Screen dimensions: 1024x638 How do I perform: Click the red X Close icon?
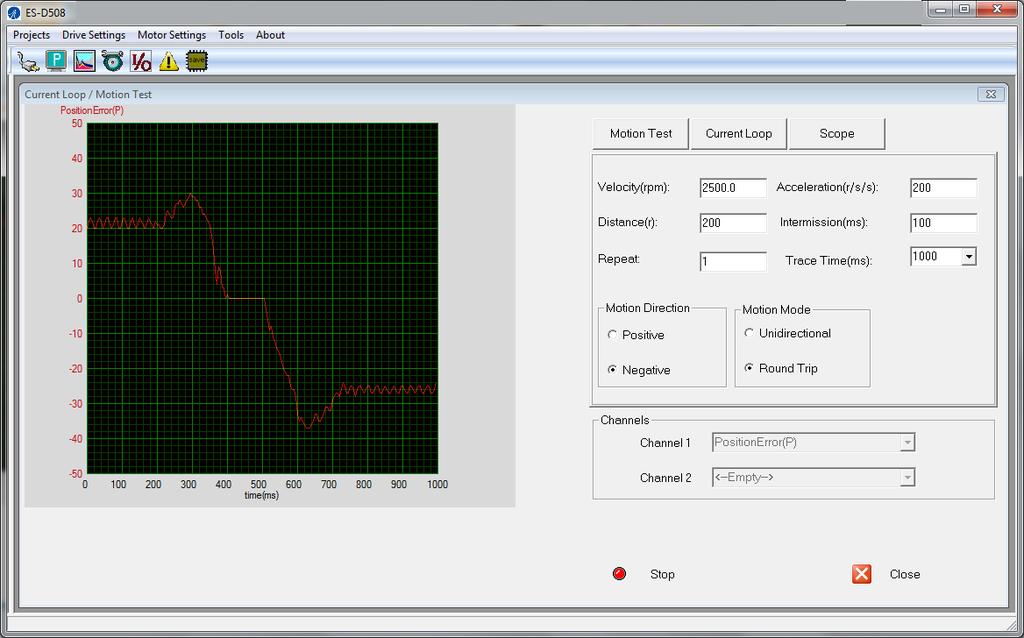[861, 574]
